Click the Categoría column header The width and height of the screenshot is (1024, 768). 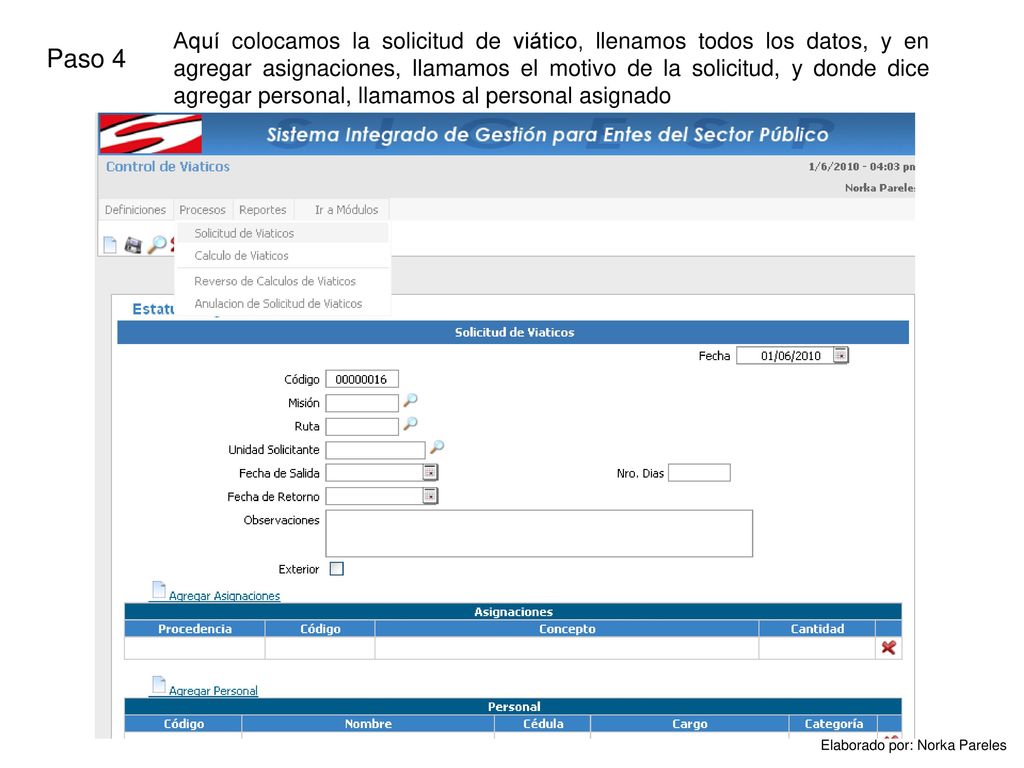click(833, 724)
